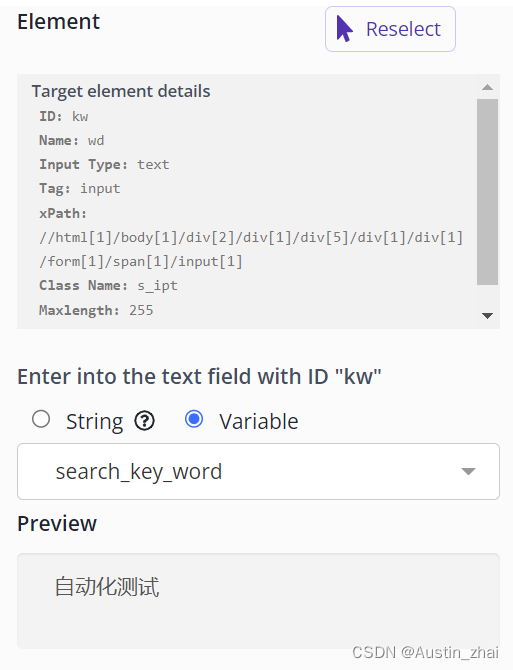Click the Input Type: text line

point(104,165)
